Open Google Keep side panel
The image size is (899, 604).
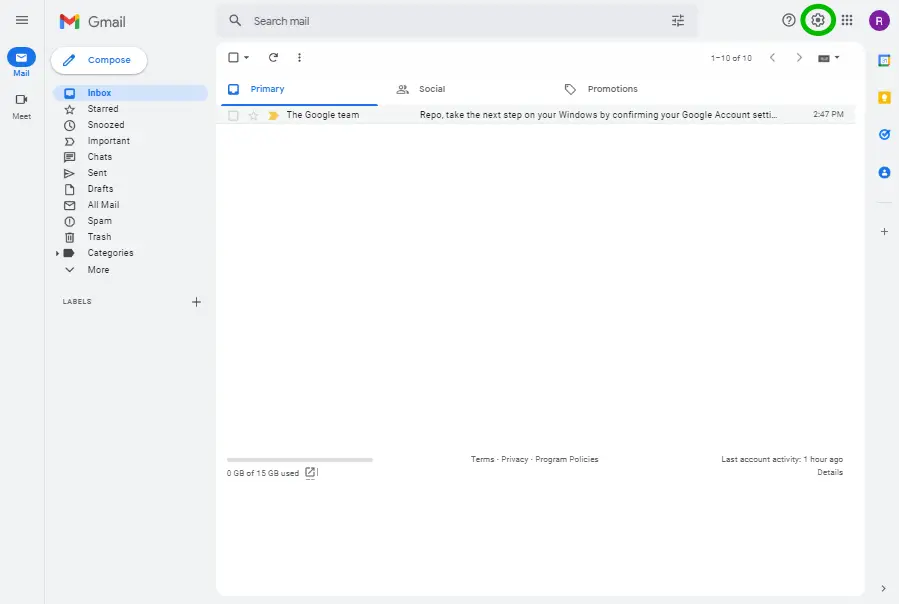click(x=884, y=98)
